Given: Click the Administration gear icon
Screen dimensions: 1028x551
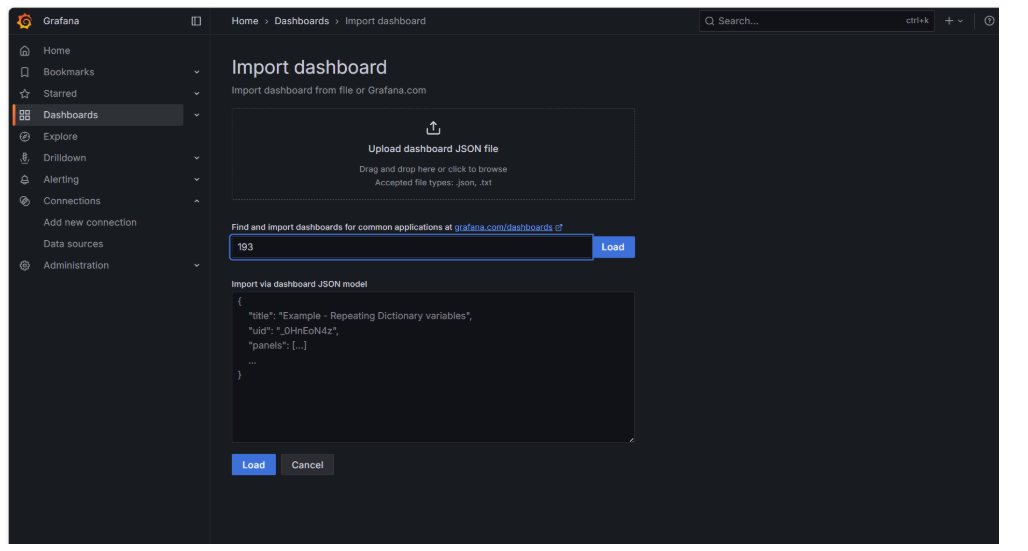Looking at the screenshot, I should (25, 266).
